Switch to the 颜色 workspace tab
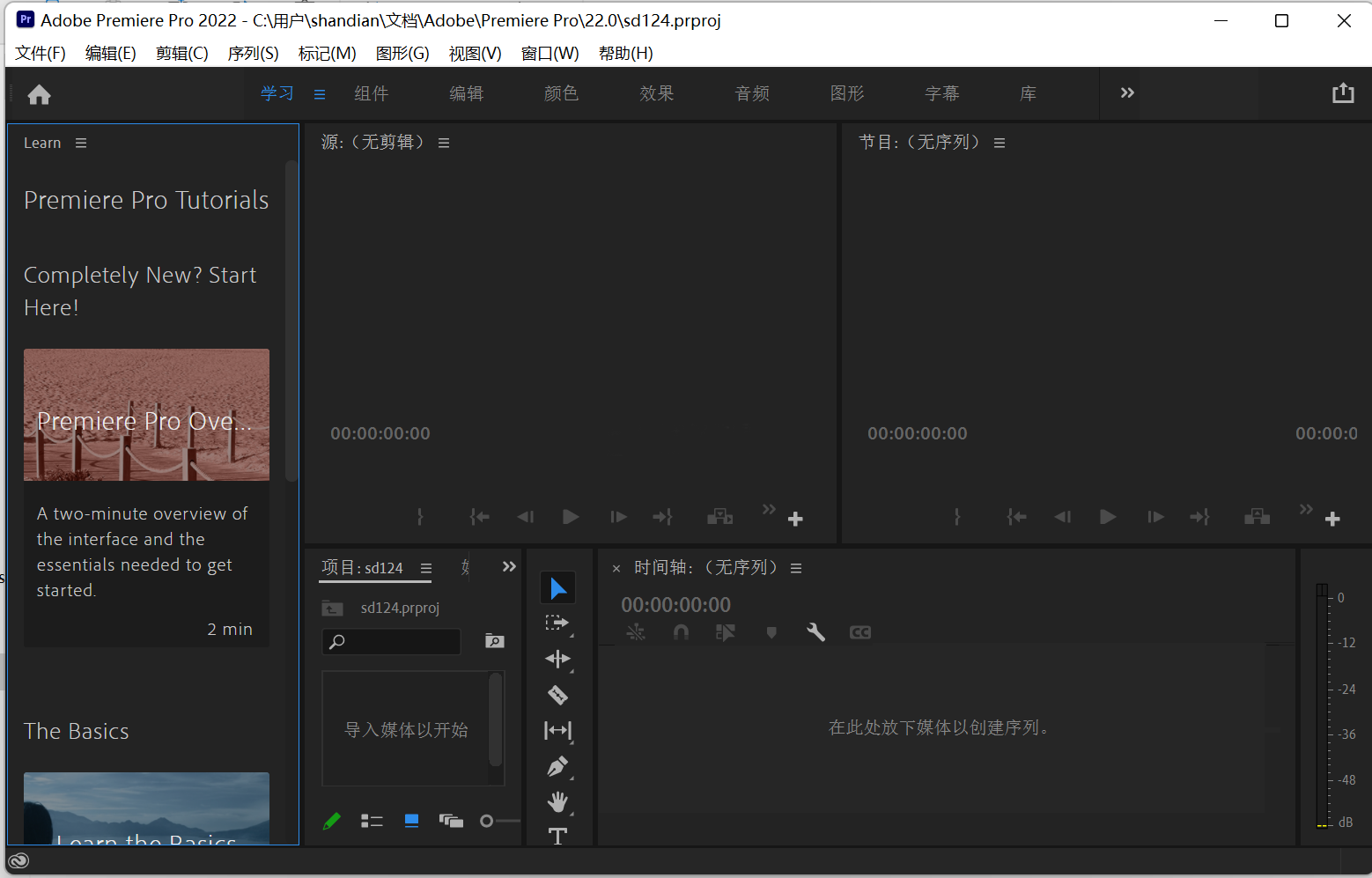Image resolution: width=1372 pixels, height=878 pixels. click(561, 93)
